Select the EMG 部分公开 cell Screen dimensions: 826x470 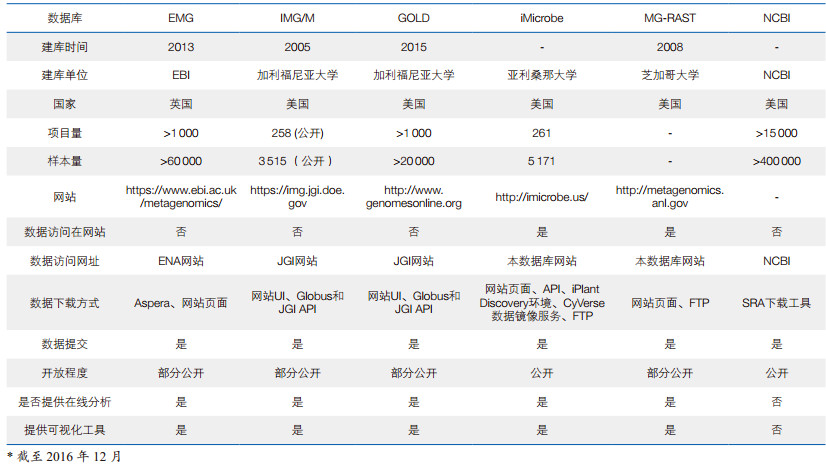point(181,374)
